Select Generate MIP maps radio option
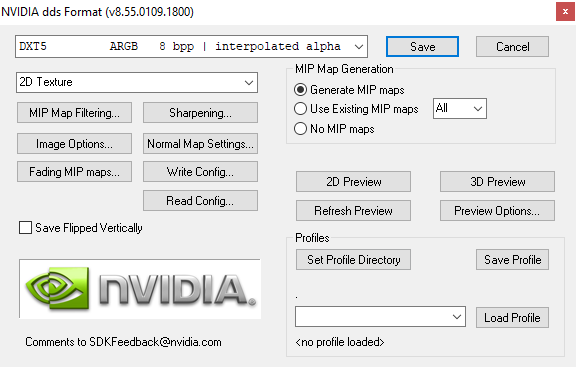Viewport: 576px width, 367px height. 300,90
